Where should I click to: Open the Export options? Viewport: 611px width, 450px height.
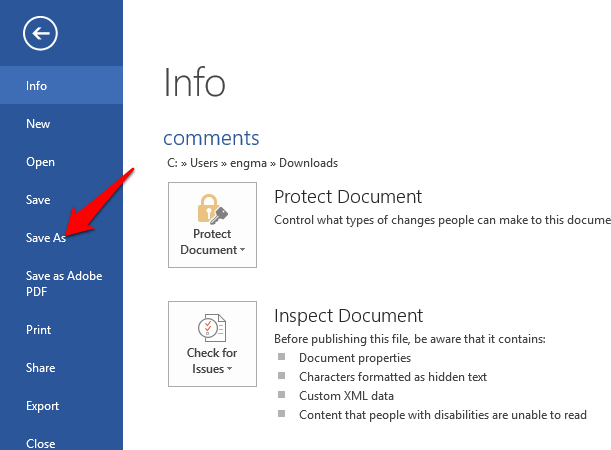[x=61, y=406]
